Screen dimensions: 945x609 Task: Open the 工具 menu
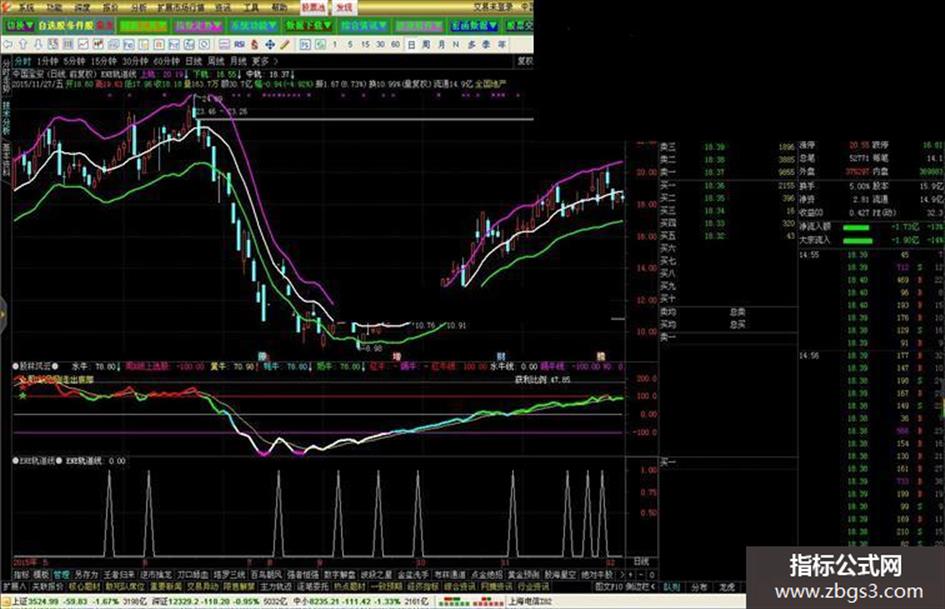click(251, 7)
